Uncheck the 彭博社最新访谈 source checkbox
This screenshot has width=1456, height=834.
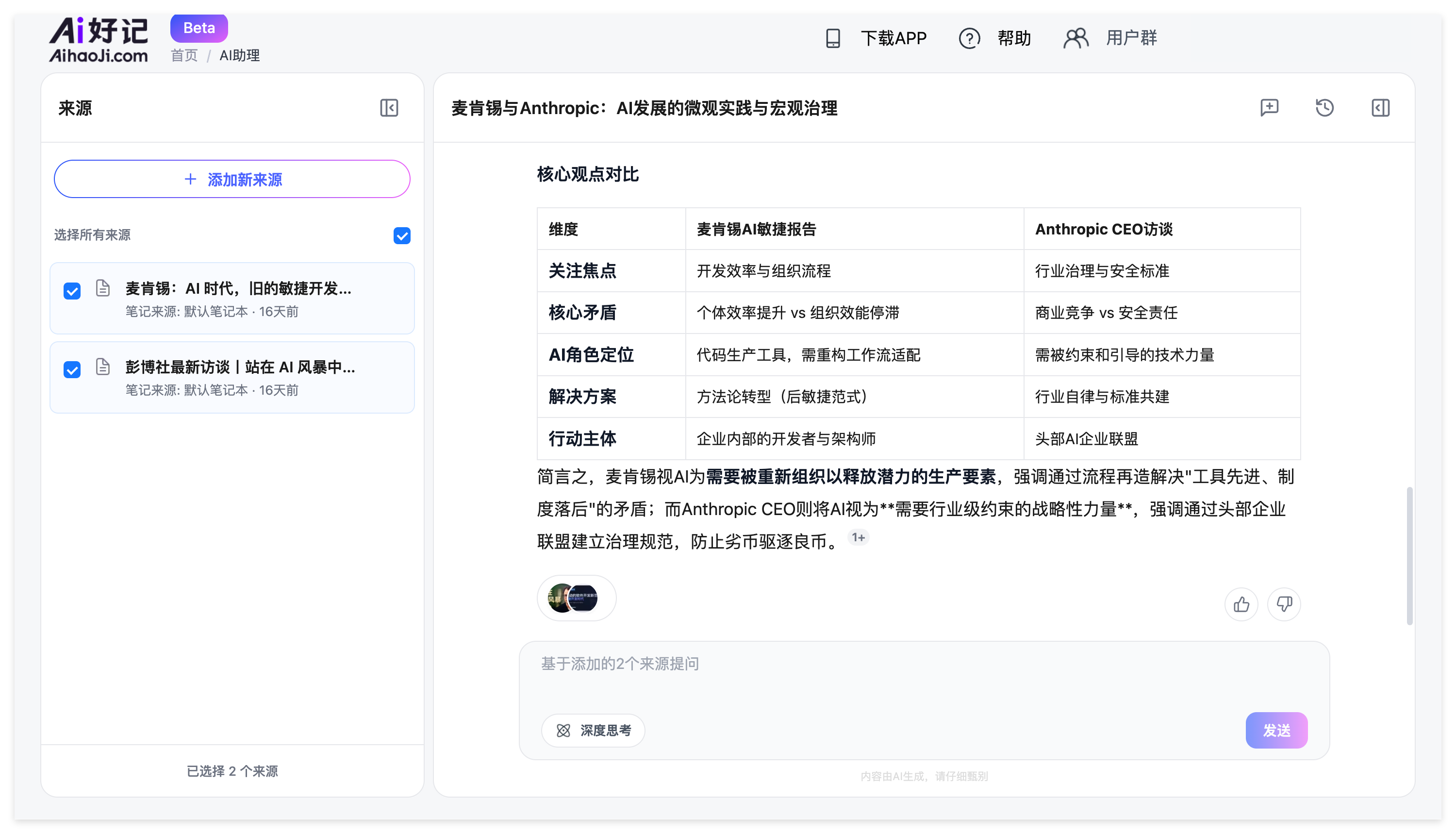[72, 369]
